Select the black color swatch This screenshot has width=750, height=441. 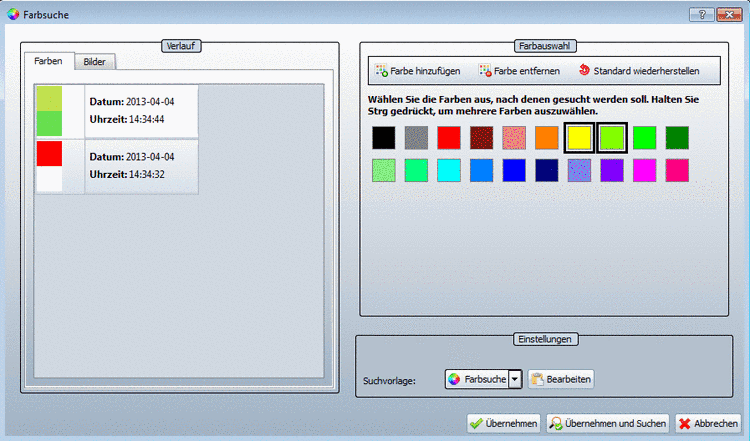[x=384, y=138]
